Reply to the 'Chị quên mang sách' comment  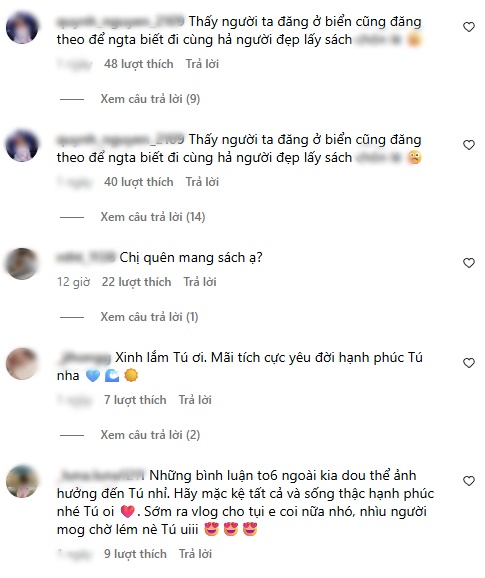[x=200, y=282]
